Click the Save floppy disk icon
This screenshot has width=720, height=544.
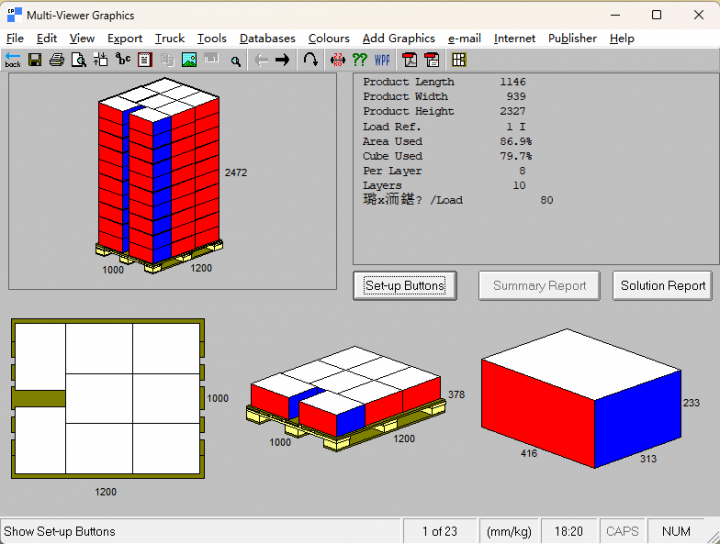[x=35, y=60]
